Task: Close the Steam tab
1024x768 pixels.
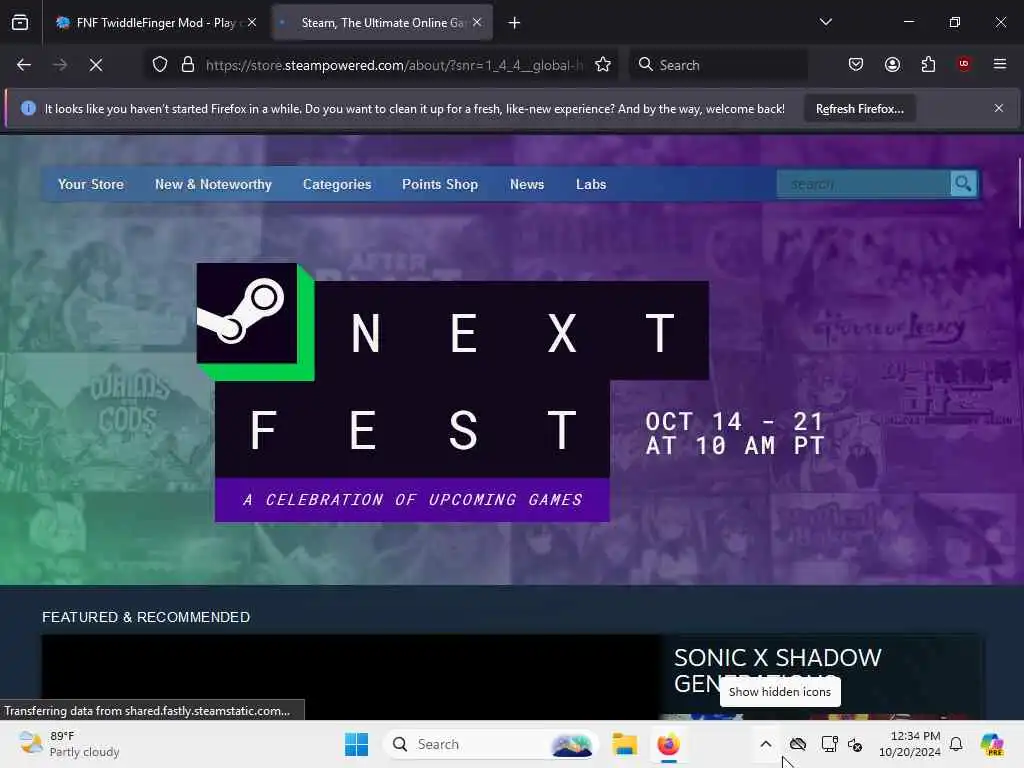Action: (477, 22)
